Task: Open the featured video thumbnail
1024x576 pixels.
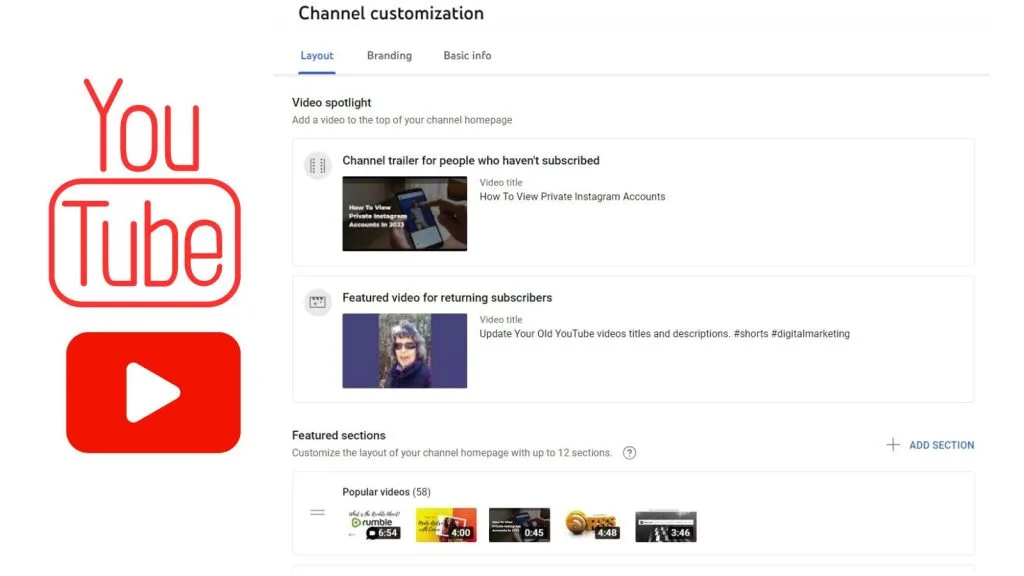Action: coord(404,350)
